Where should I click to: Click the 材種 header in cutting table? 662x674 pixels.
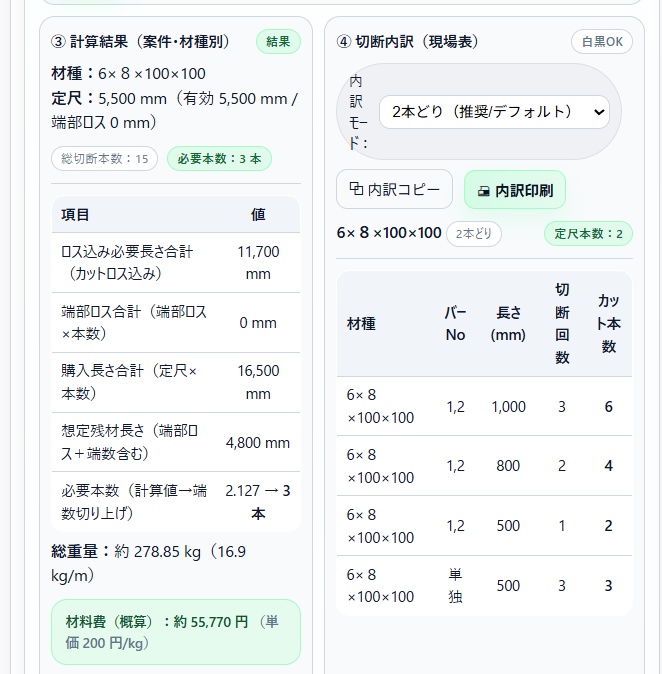click(x=361, y=324)
